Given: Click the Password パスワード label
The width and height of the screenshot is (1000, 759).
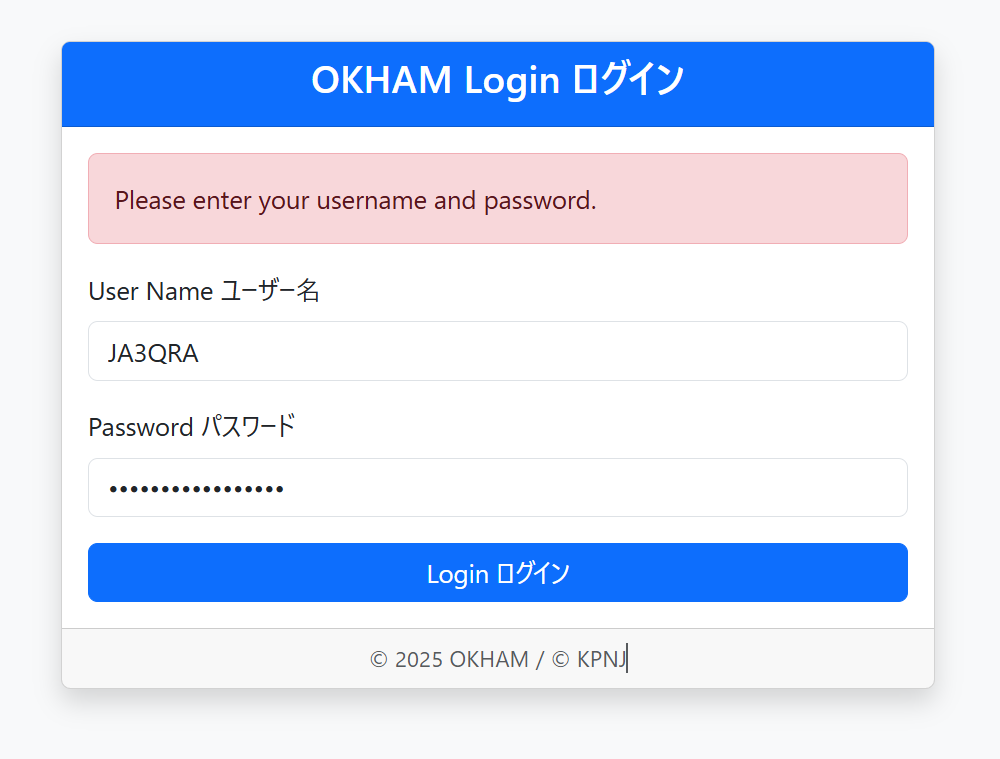Looking at the screenshot, I should [x=192, y=427].
